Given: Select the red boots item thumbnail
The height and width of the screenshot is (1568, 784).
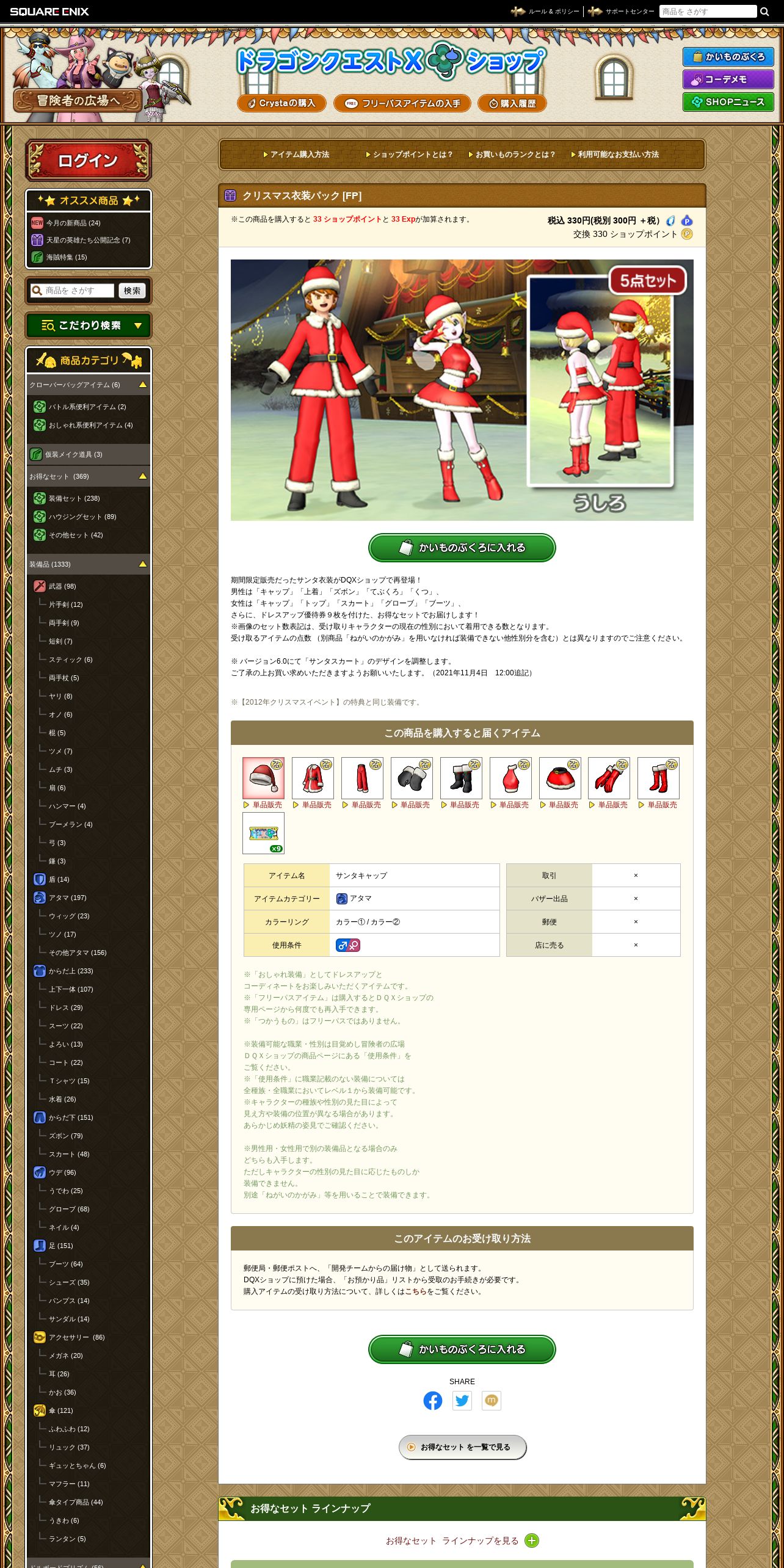Looking at the screenshot, I should 658,778.
